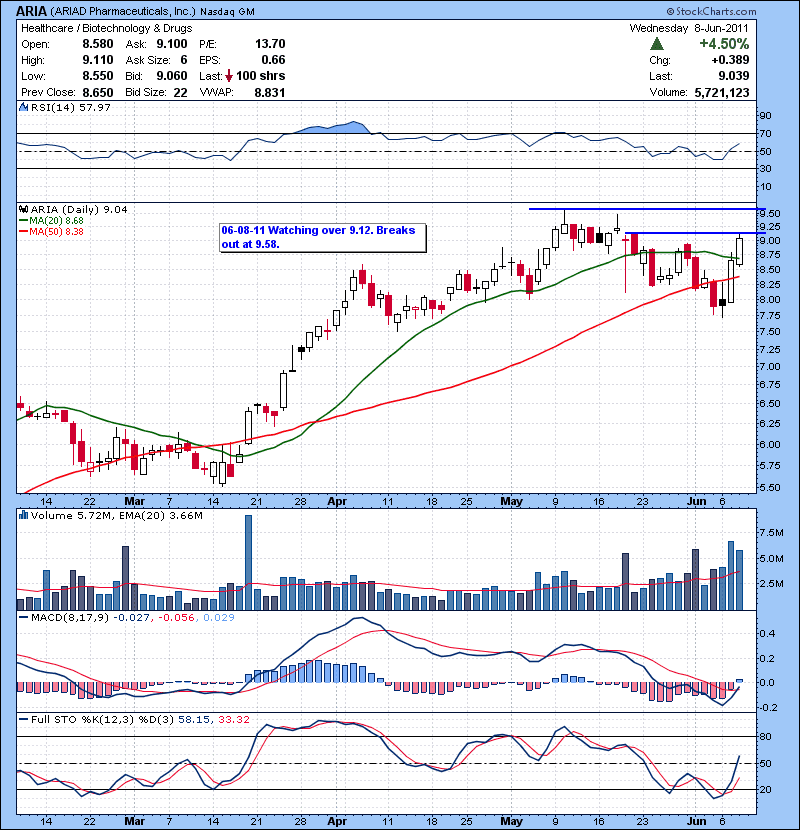Click the blue 'Watching over 9.12' annotation box

click(323, 238)
